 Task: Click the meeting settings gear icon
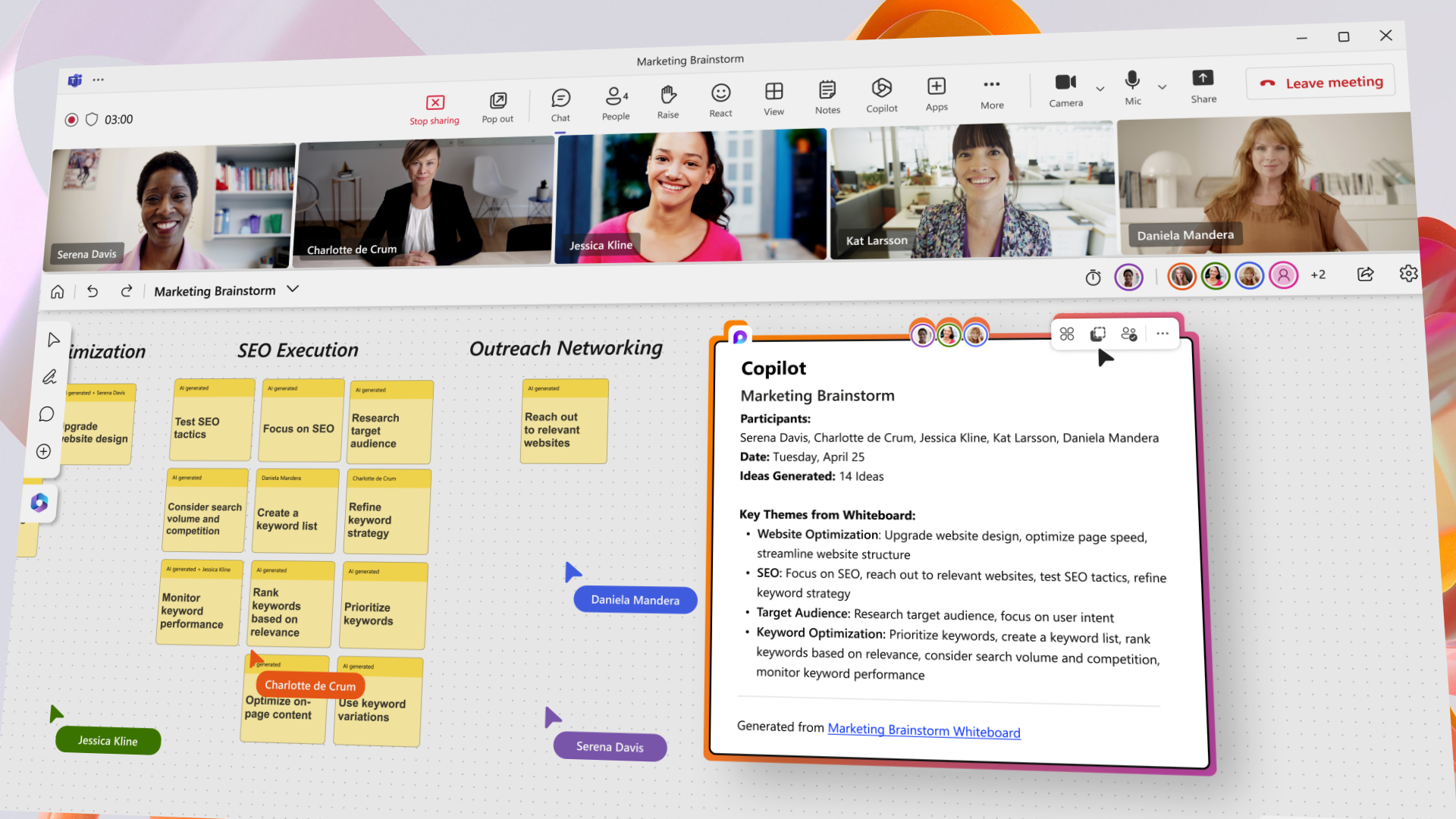coord(1408,275)
